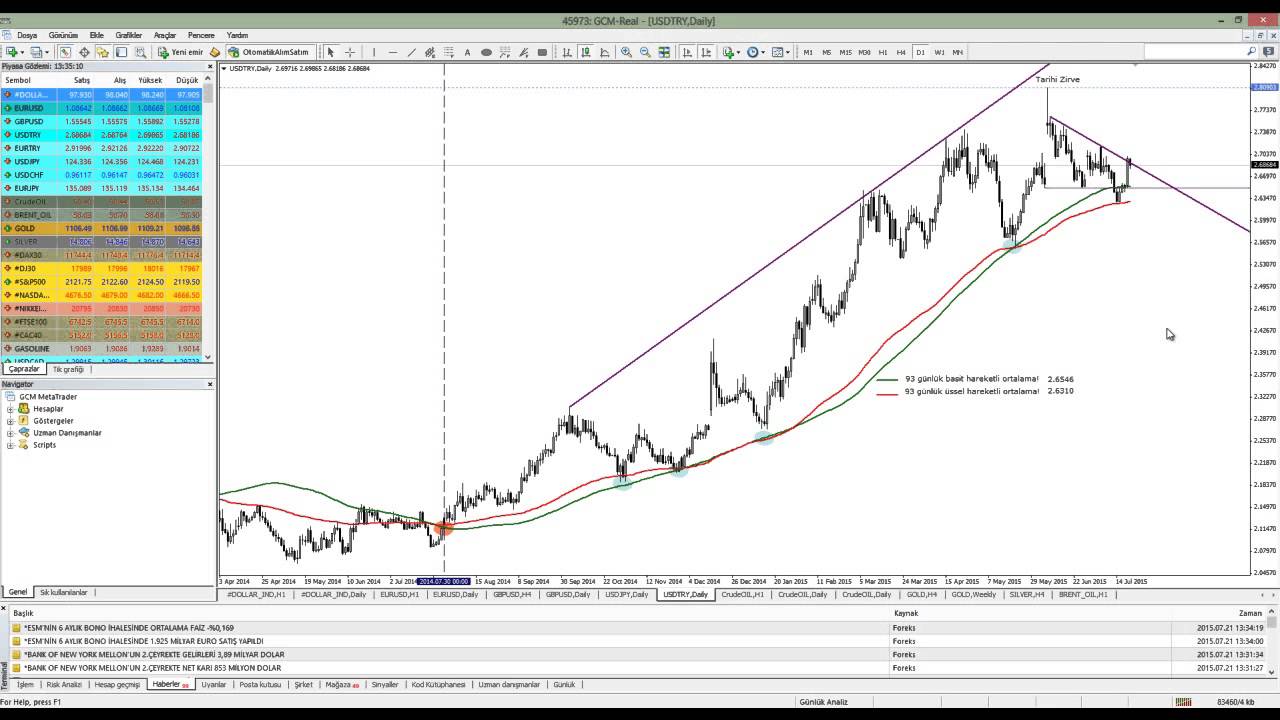Select the GOLD row in Market Watch
The image size is (1280, 720).
(101, 228)
